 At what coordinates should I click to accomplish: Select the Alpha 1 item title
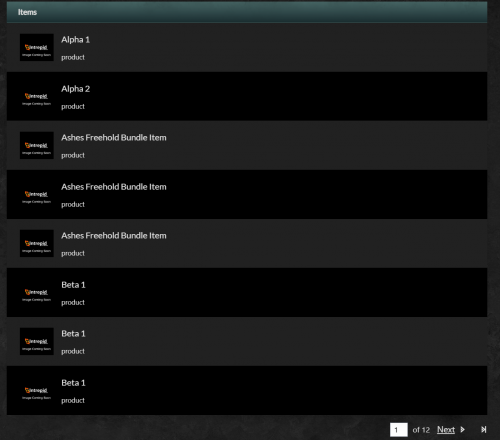75,40
